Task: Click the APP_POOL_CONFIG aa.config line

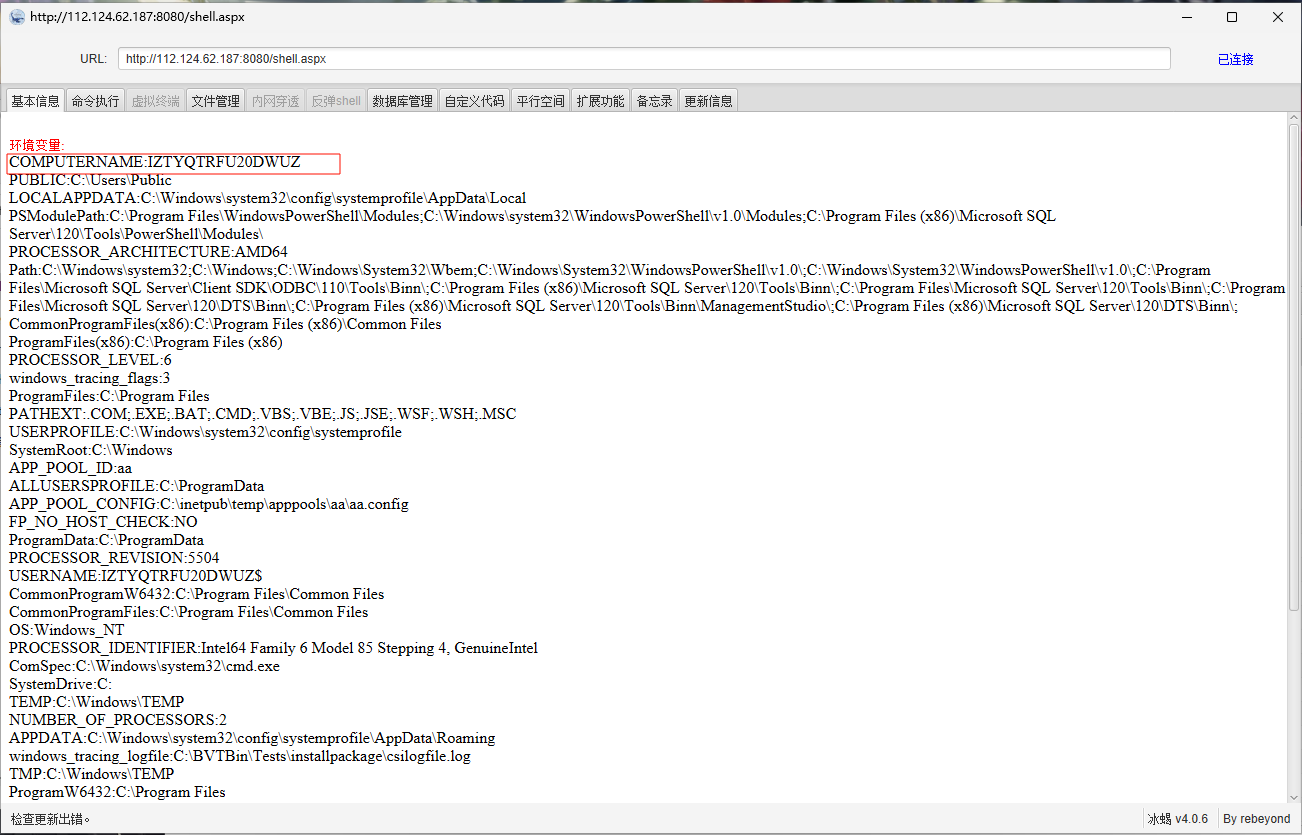Action: 209,504
